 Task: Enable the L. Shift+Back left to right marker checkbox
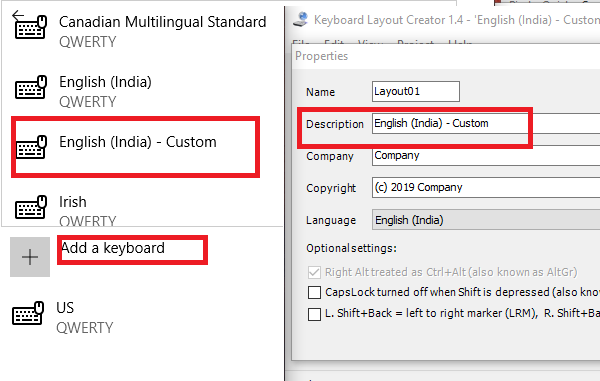314,314
